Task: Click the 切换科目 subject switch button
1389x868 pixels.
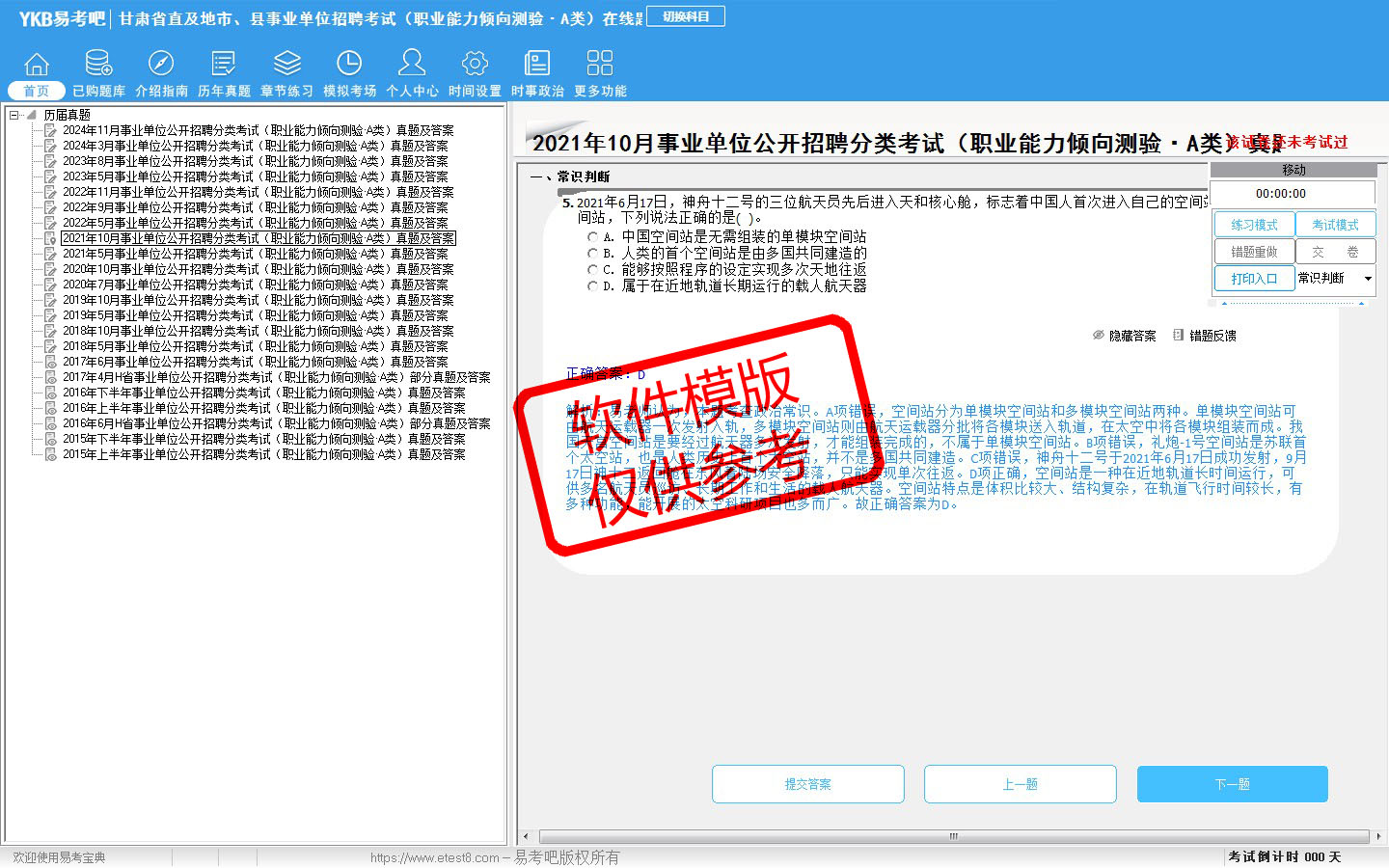Action: pyautogui.click(x=686, y=16)
